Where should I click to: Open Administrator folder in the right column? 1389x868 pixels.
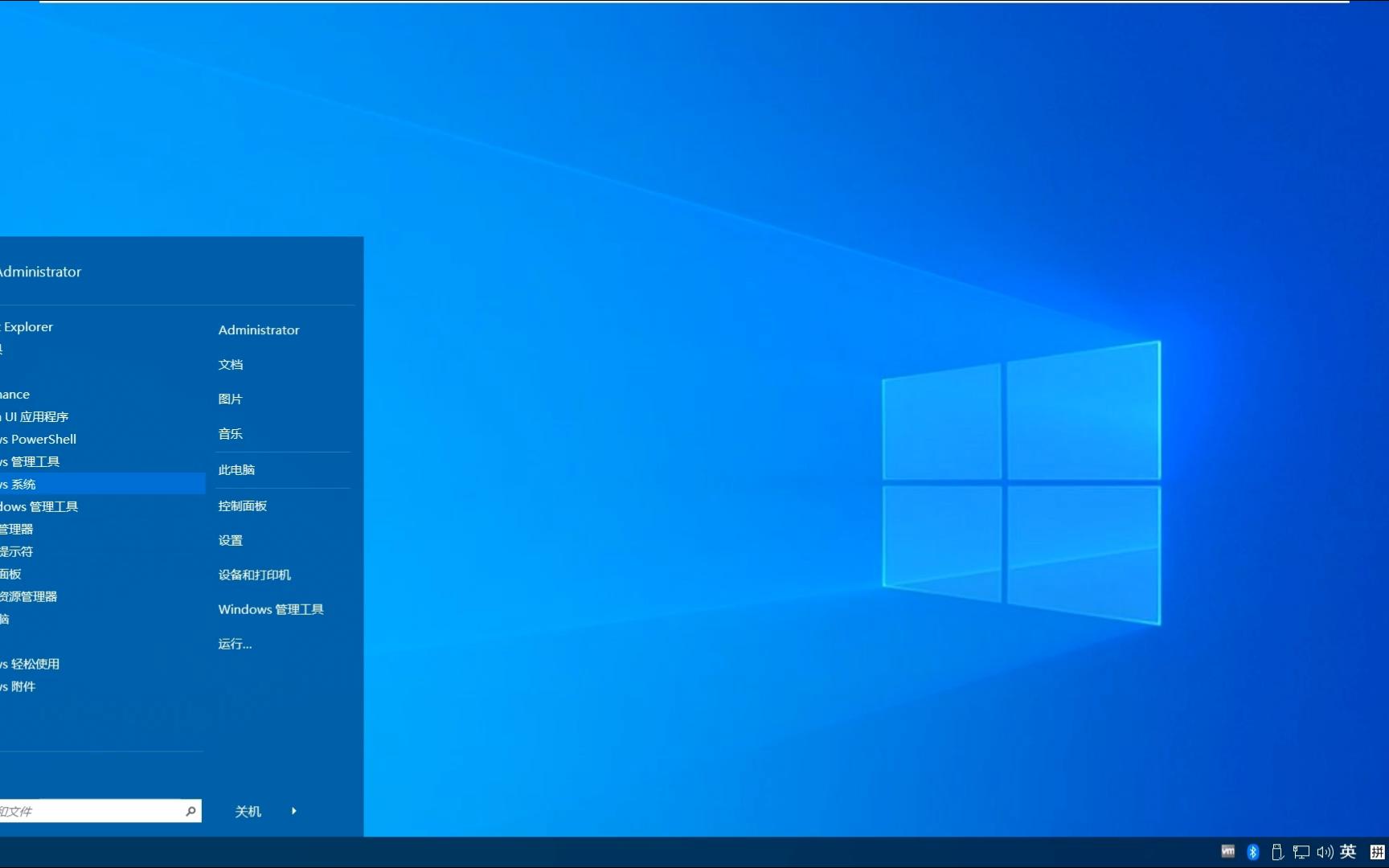(x=259, y=330)
